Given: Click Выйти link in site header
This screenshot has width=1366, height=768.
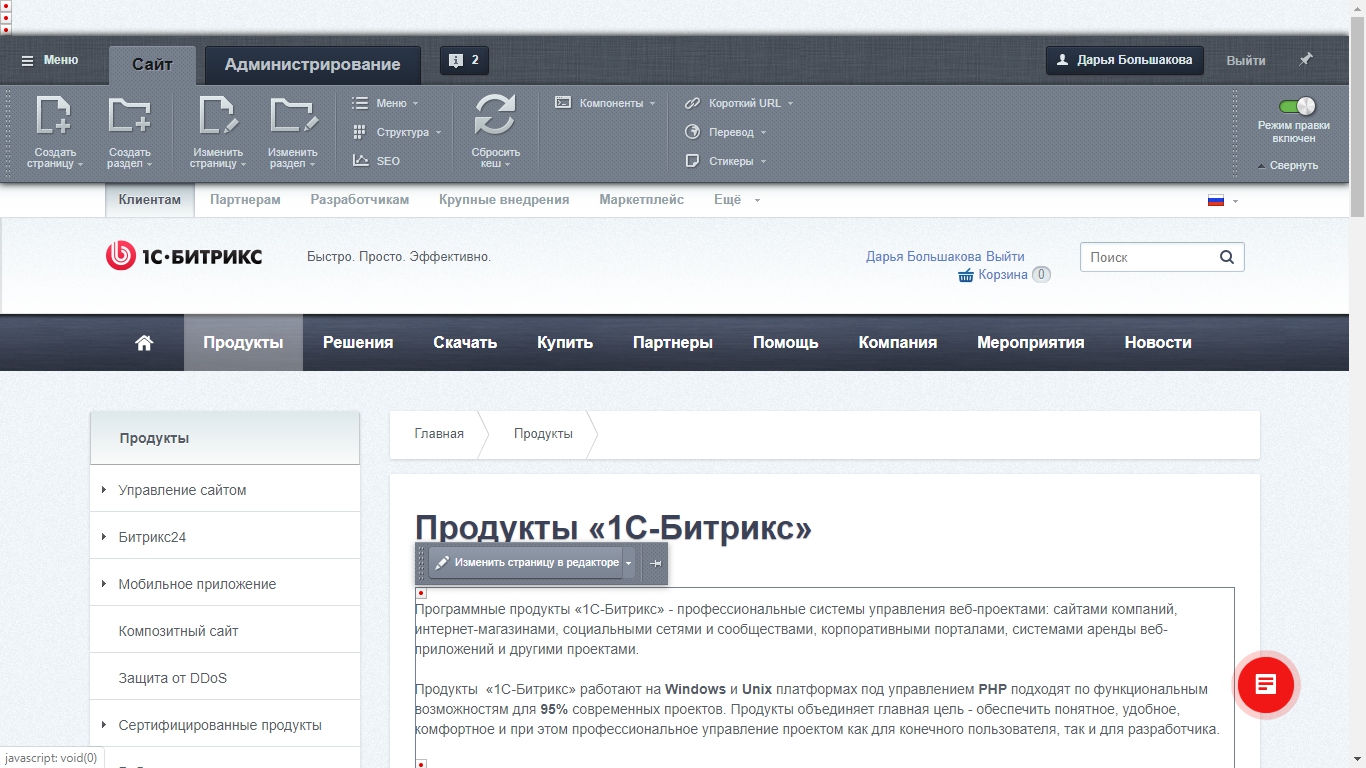Looking at the screenshot, I should click(x=1005, y=256).
